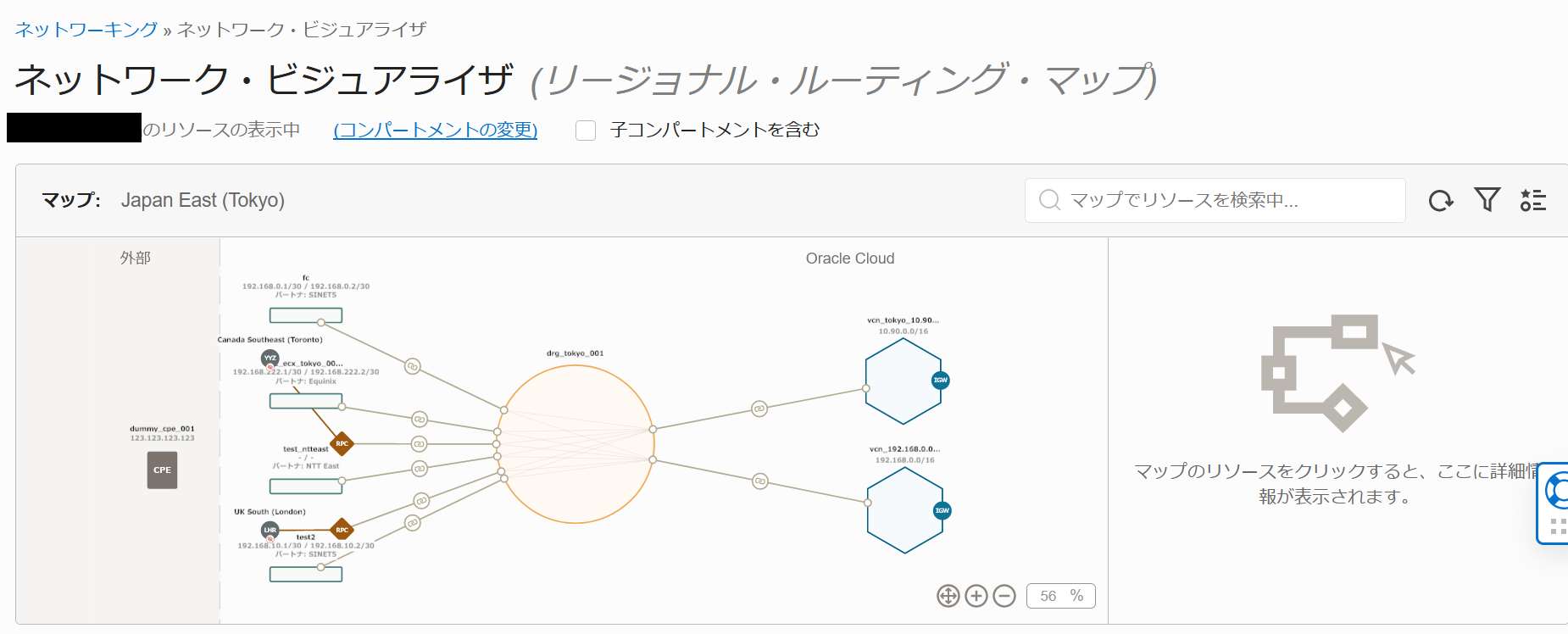Select the dummy_cpe_001 CPE icon

click(162, 470)
